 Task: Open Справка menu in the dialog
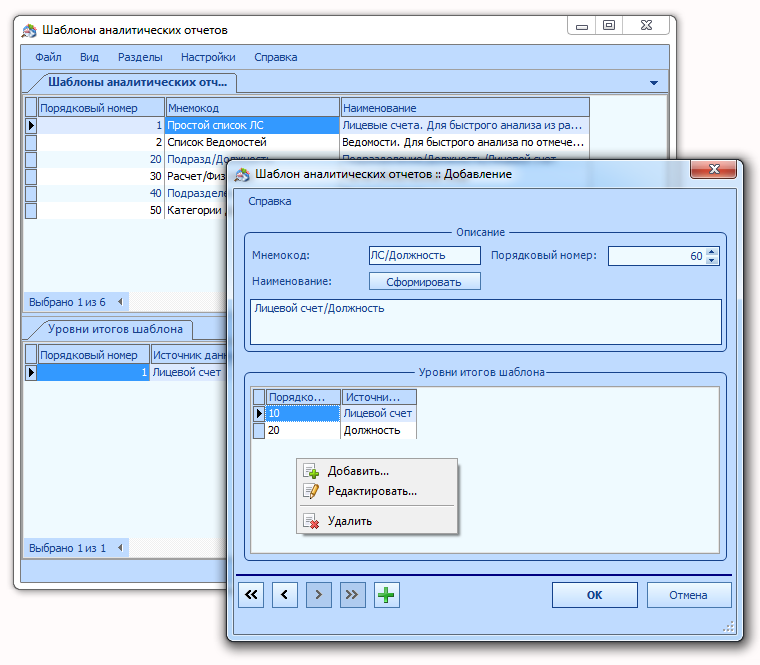click(269, 201)
